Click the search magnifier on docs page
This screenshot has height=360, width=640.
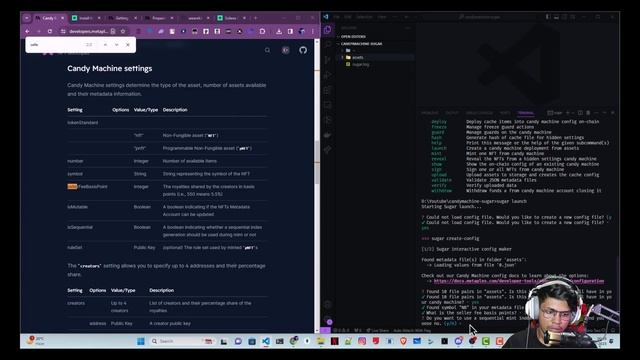(267, 50)
